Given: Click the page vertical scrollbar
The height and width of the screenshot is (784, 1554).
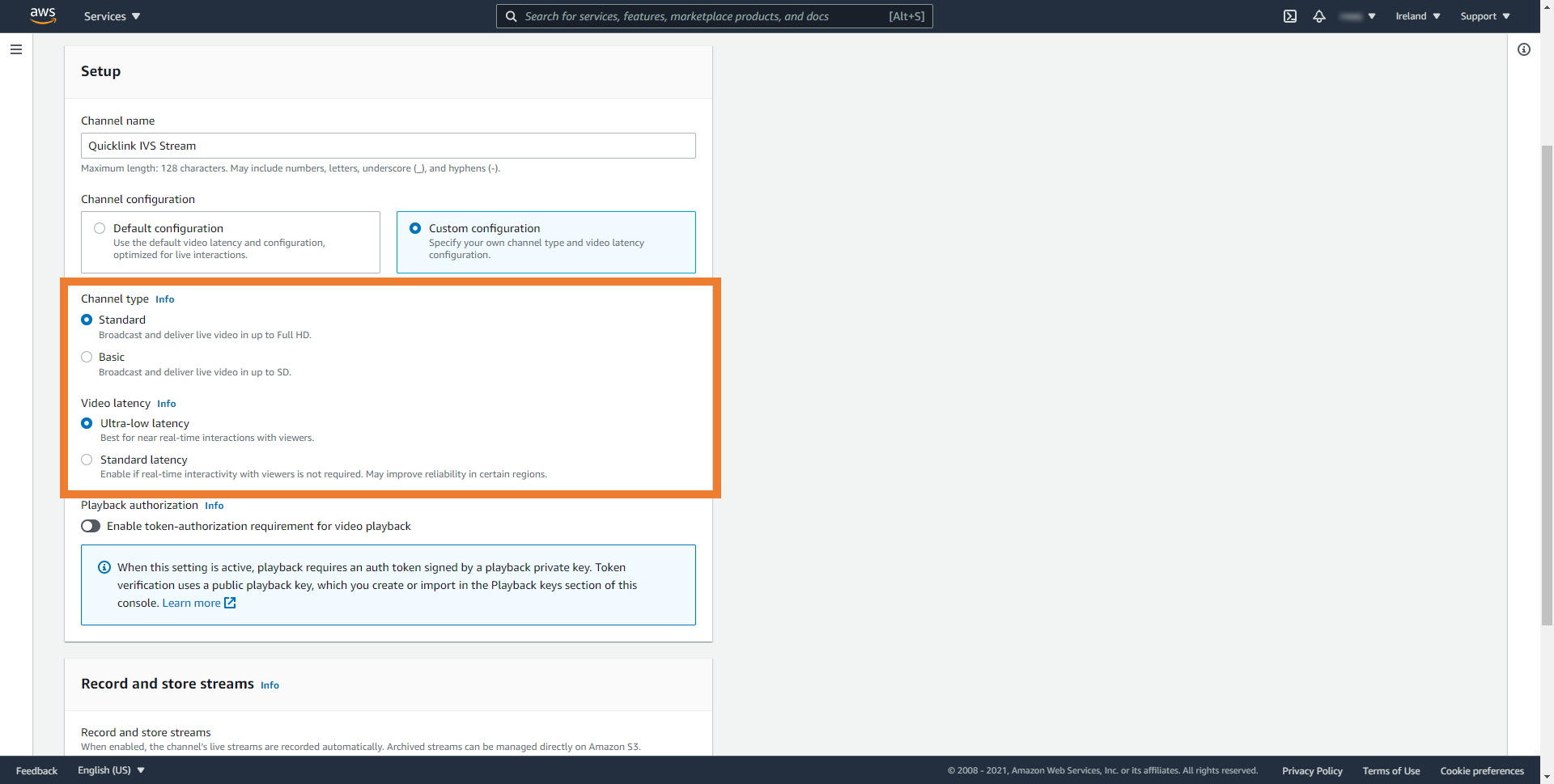Looking at the screenshot, I should coord(1547,385).
